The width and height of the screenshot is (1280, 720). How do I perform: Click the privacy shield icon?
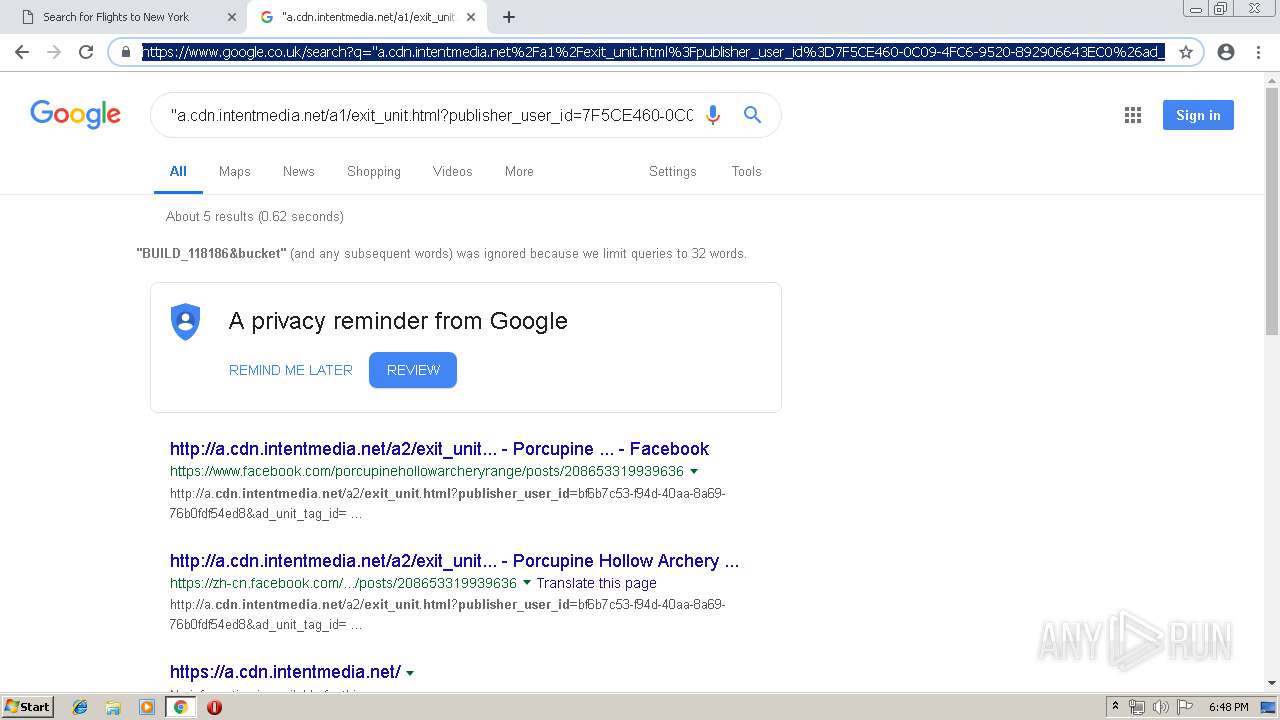pyautogui.click(x=185, y=321)
